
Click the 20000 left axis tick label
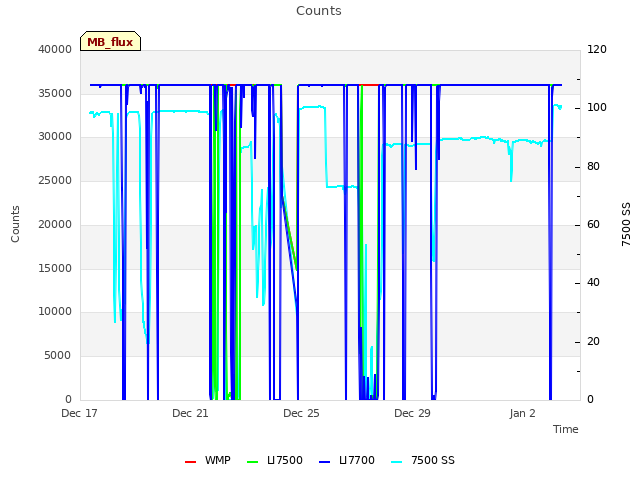[55, 224]
